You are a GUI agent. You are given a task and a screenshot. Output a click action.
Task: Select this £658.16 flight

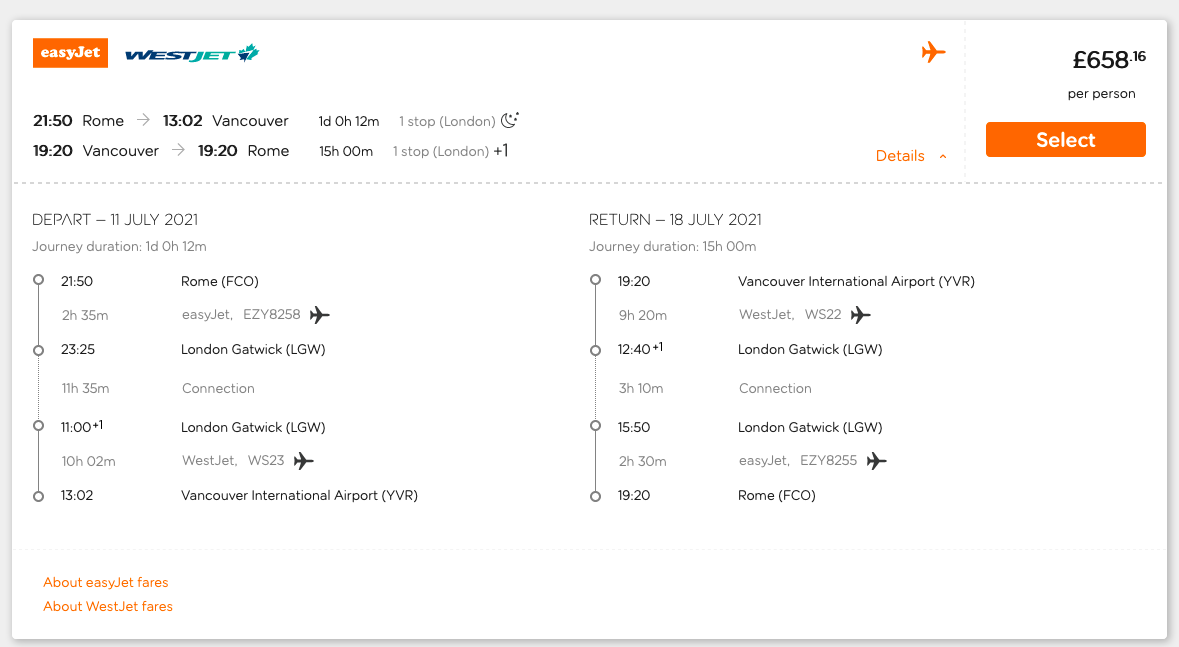coord(1065,139)
